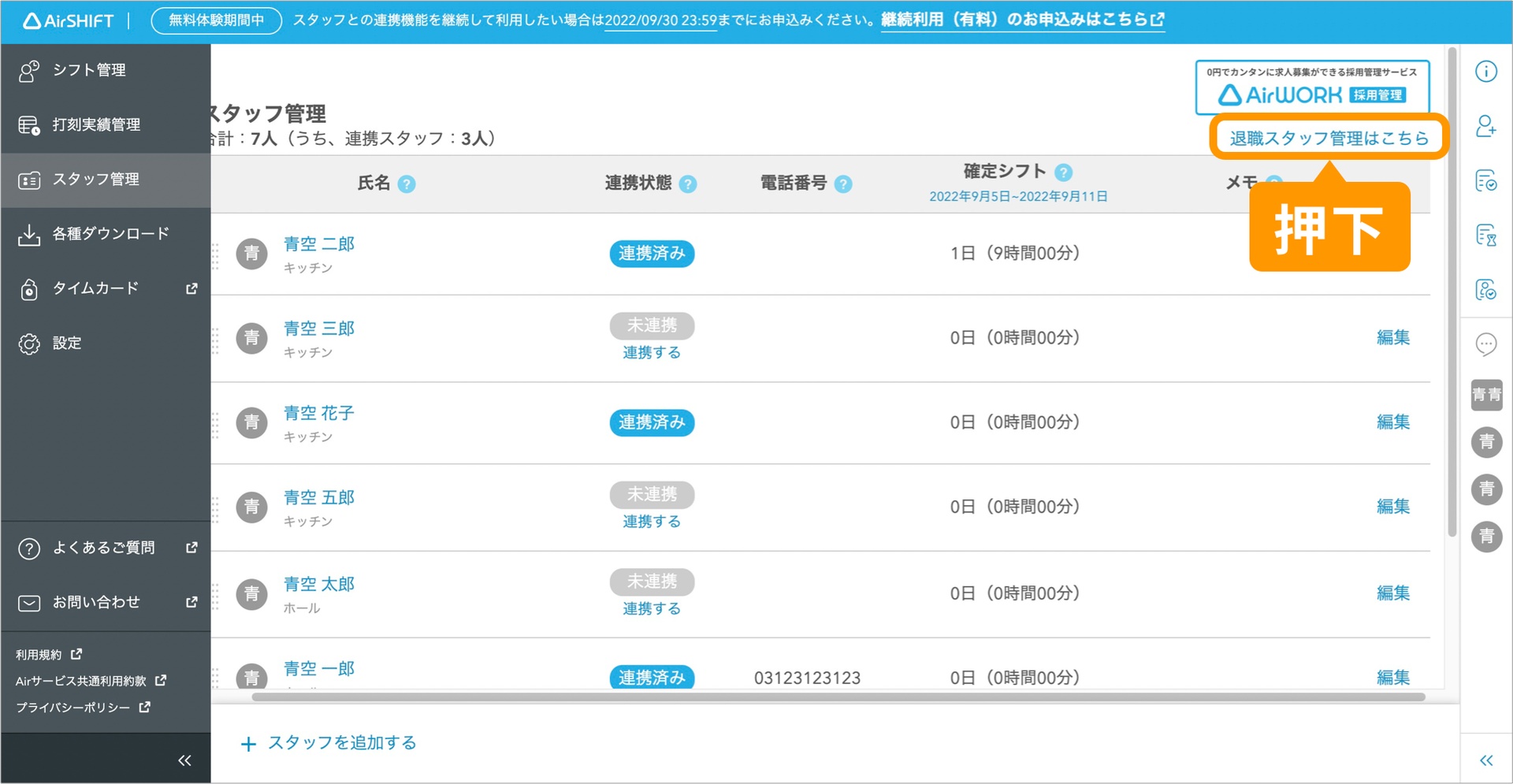The width and height of the screenshot is (1513, 784).
Task: Collapse the left sidebar with double chevron
Action: (x=184, y=760)
